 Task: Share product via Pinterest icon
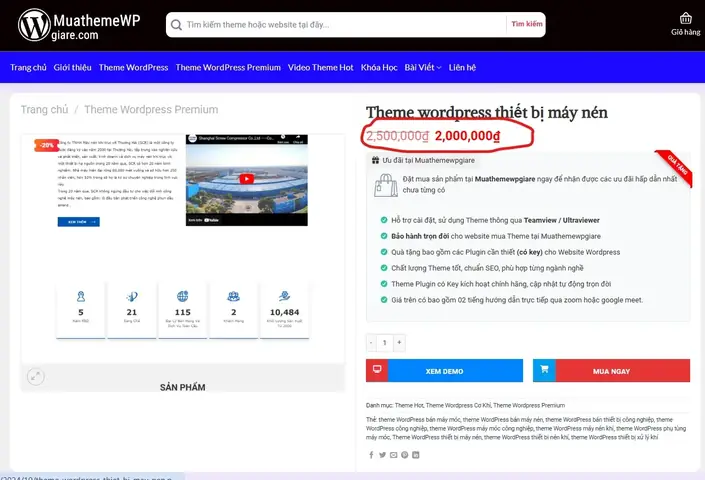405,455
